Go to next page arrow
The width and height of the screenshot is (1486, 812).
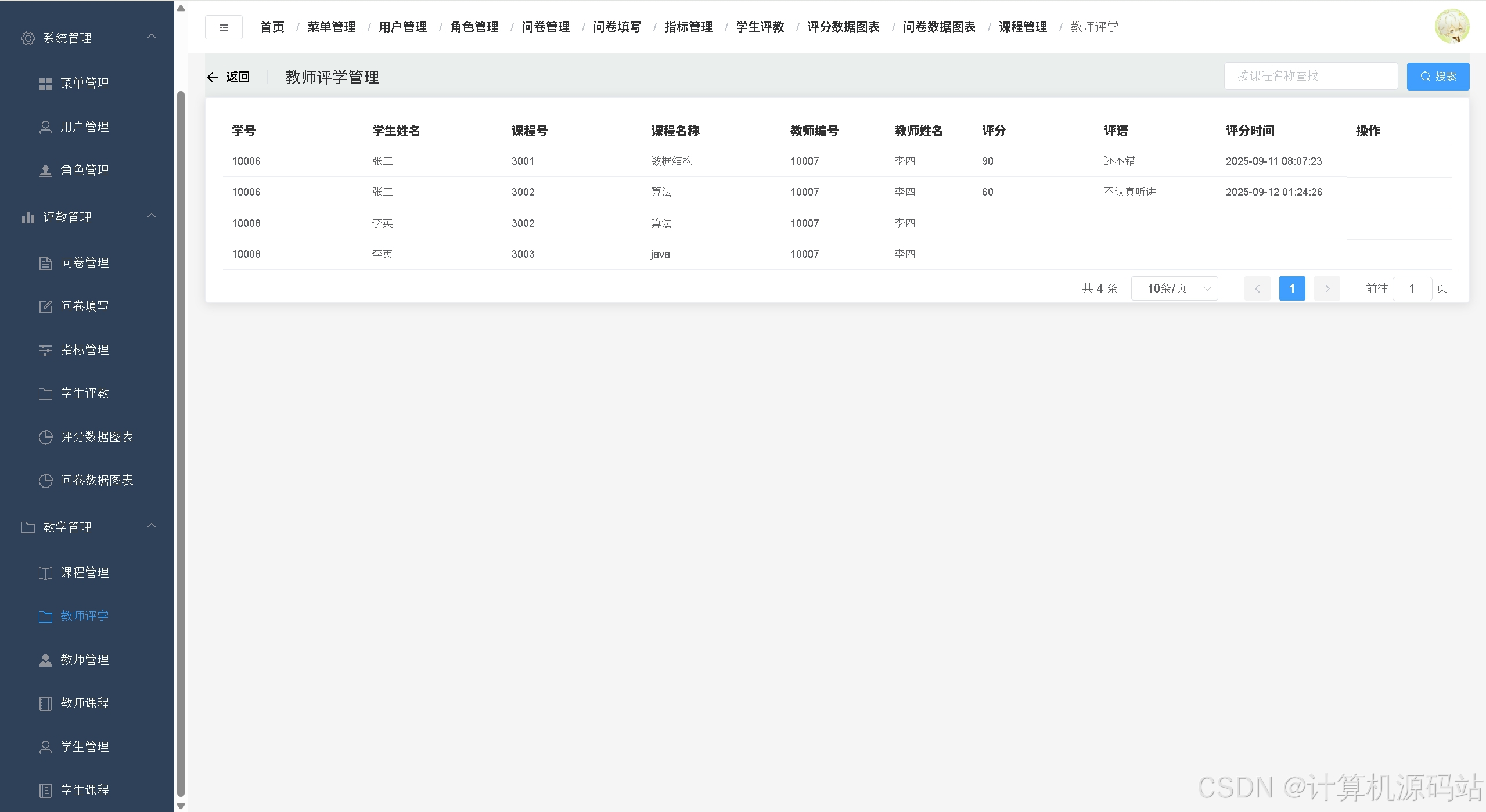click(x=1327, y=288)
